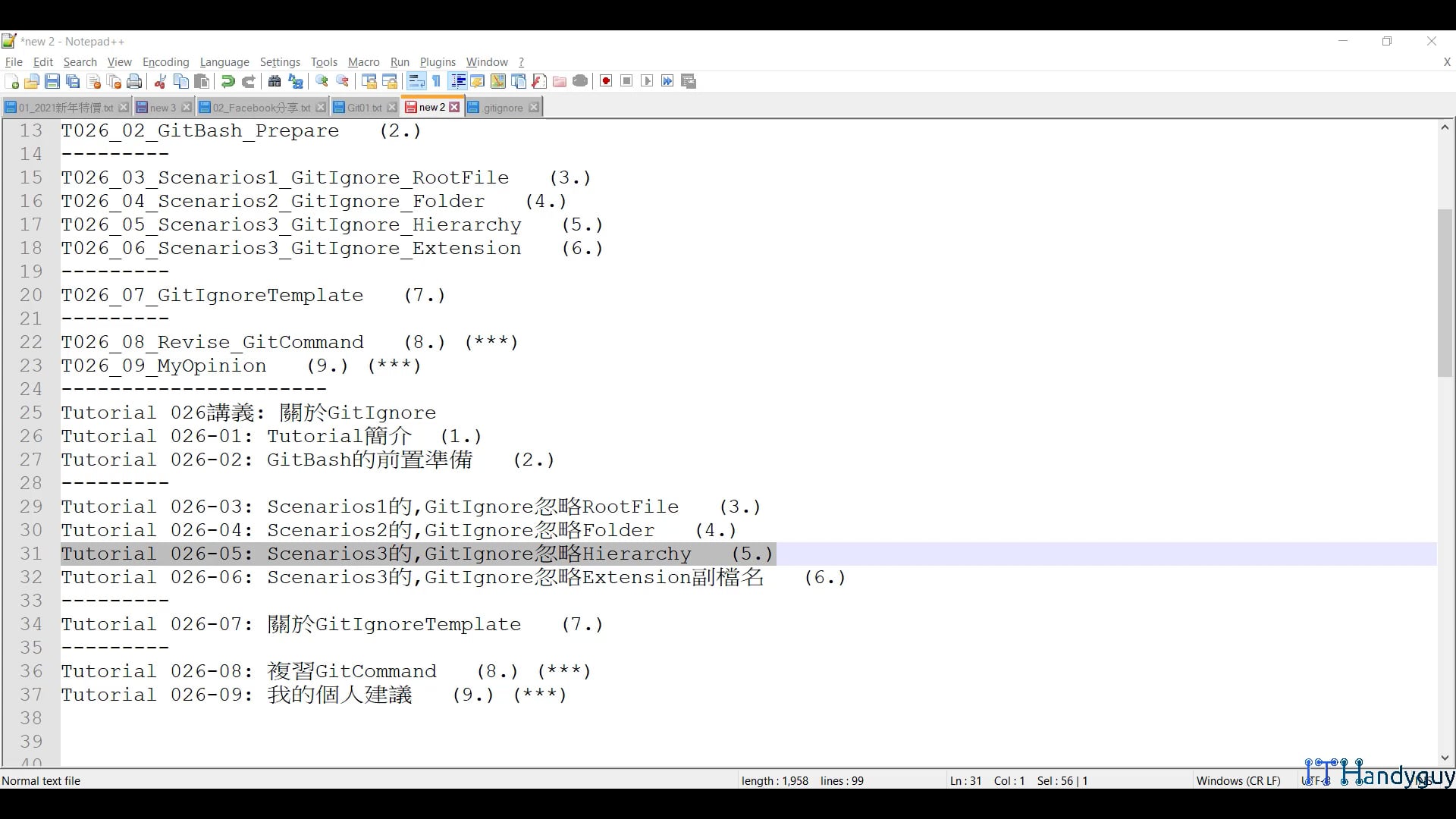Screen dimensions: 1456x819
Task: Play the recorded macro
Action: coord(646,81)
